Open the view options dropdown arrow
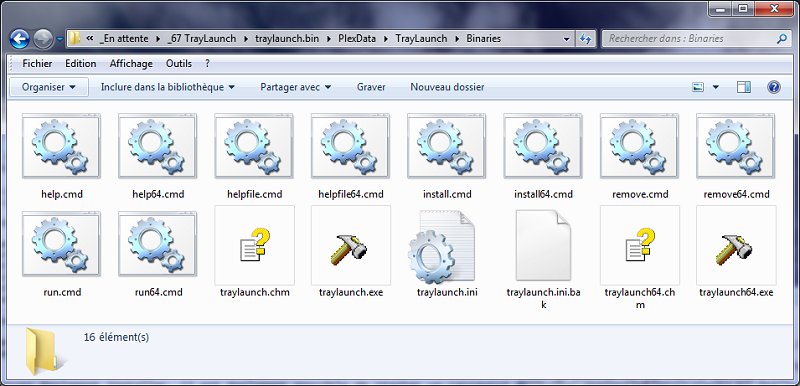 coord(715,87)
